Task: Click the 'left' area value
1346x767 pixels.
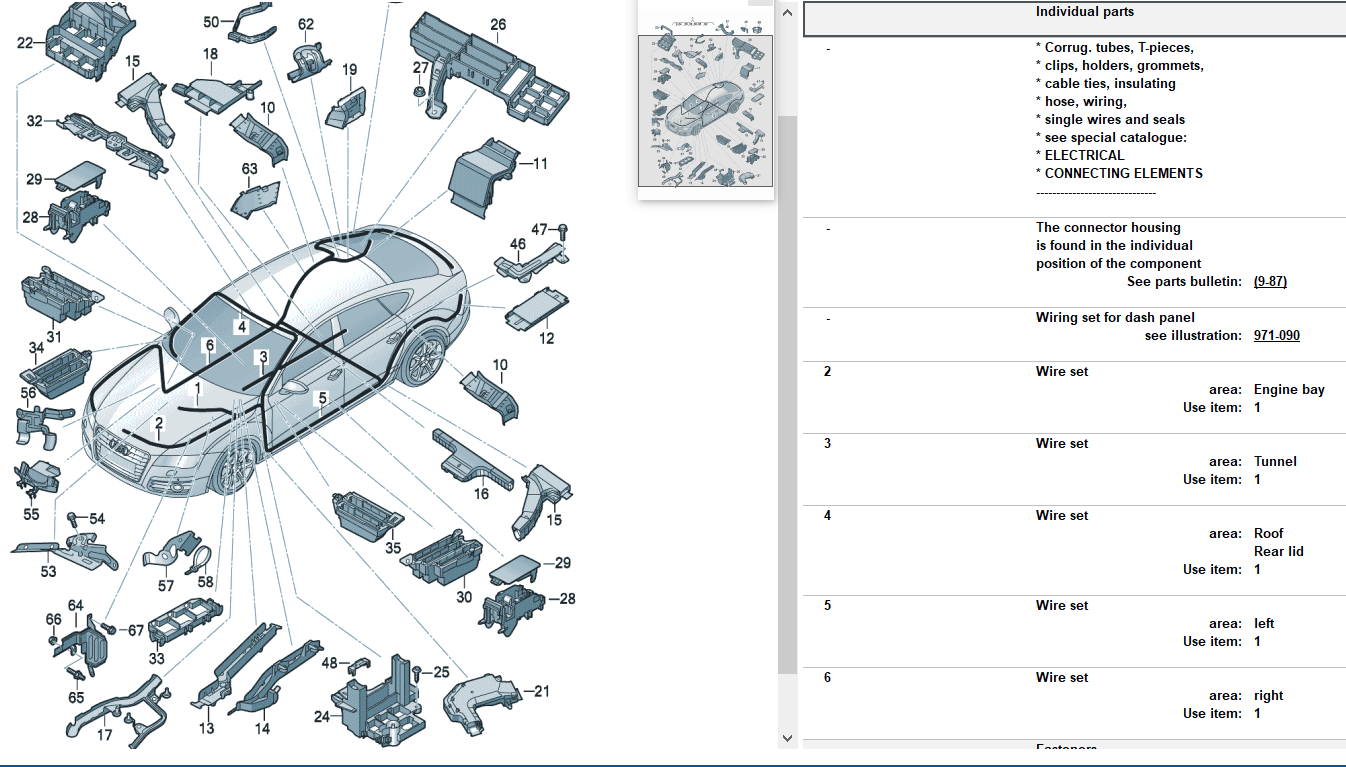Action: click(x=1264, y=624)
